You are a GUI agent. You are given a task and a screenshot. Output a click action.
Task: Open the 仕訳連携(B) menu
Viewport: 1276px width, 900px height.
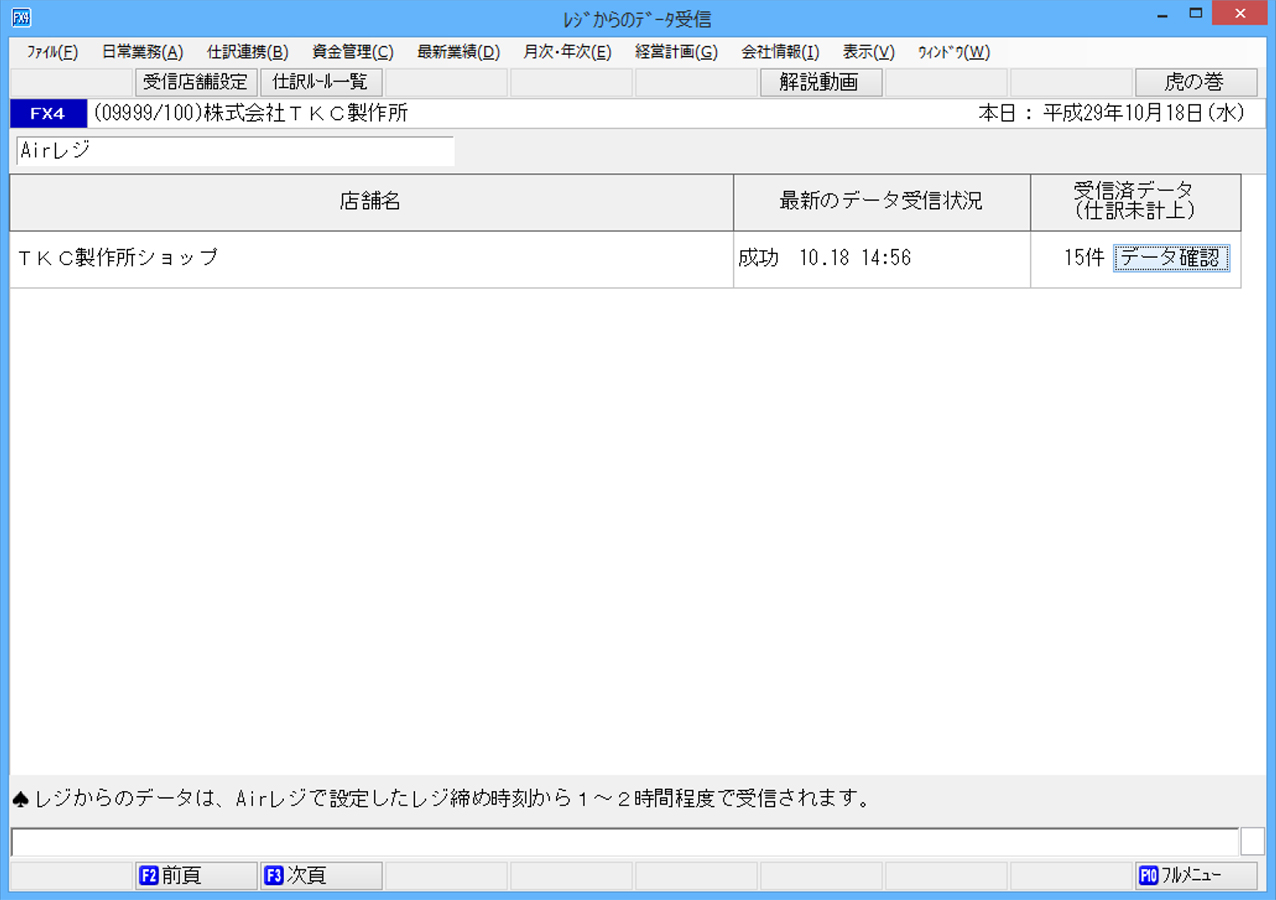pyautogui.click(x=247, y=53)
